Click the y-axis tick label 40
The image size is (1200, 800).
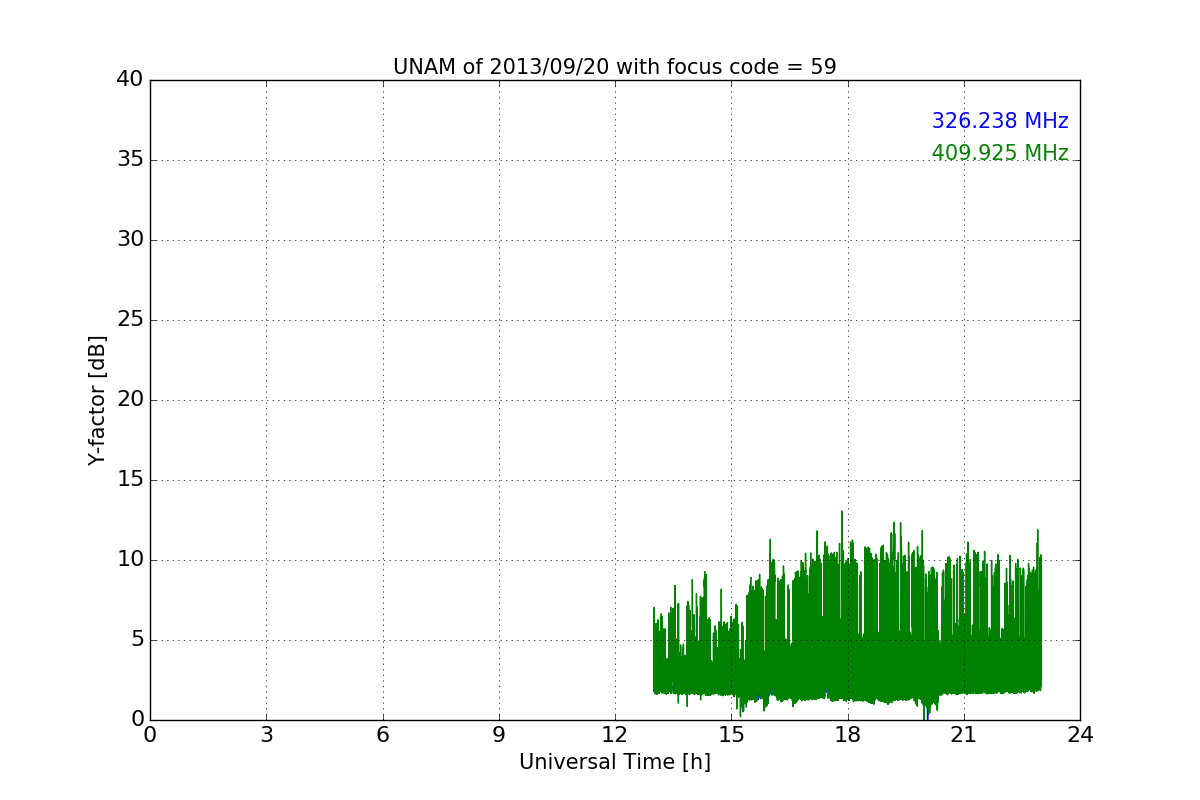click(130, 80)
